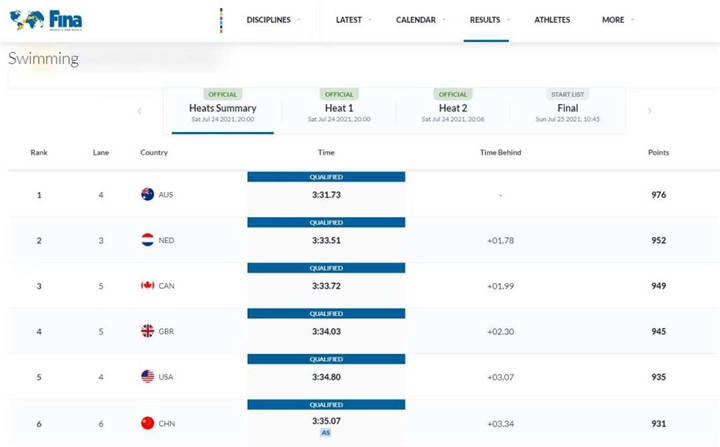This screenshot has width=720, height=447.
Task: Click the Canada flag icon
Action: [x=147, y=285]
